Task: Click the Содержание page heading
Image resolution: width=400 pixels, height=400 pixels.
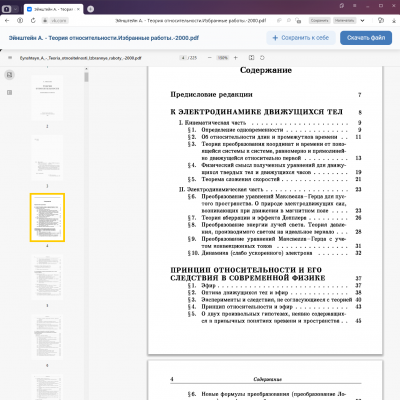Action: click(266, 70)
